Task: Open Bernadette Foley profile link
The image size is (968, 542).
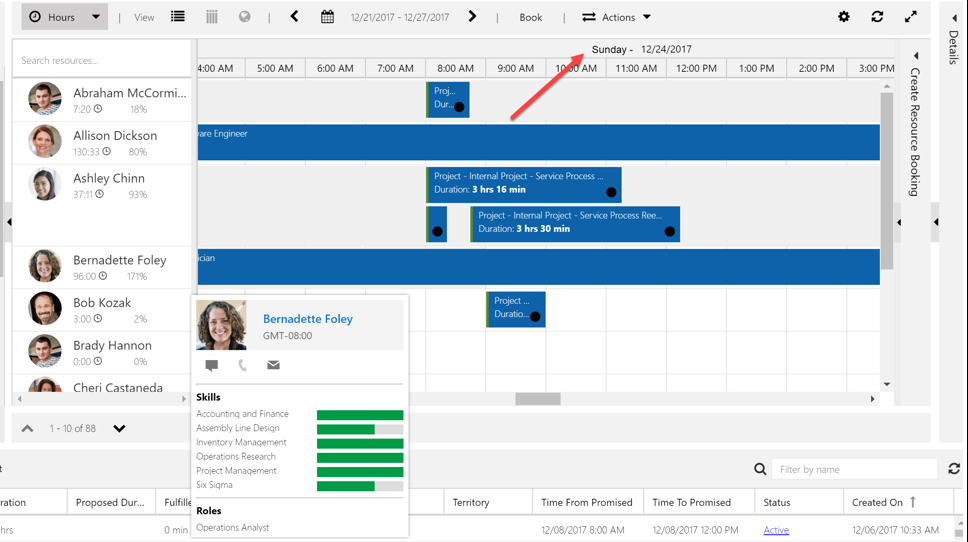Action: 308,319
